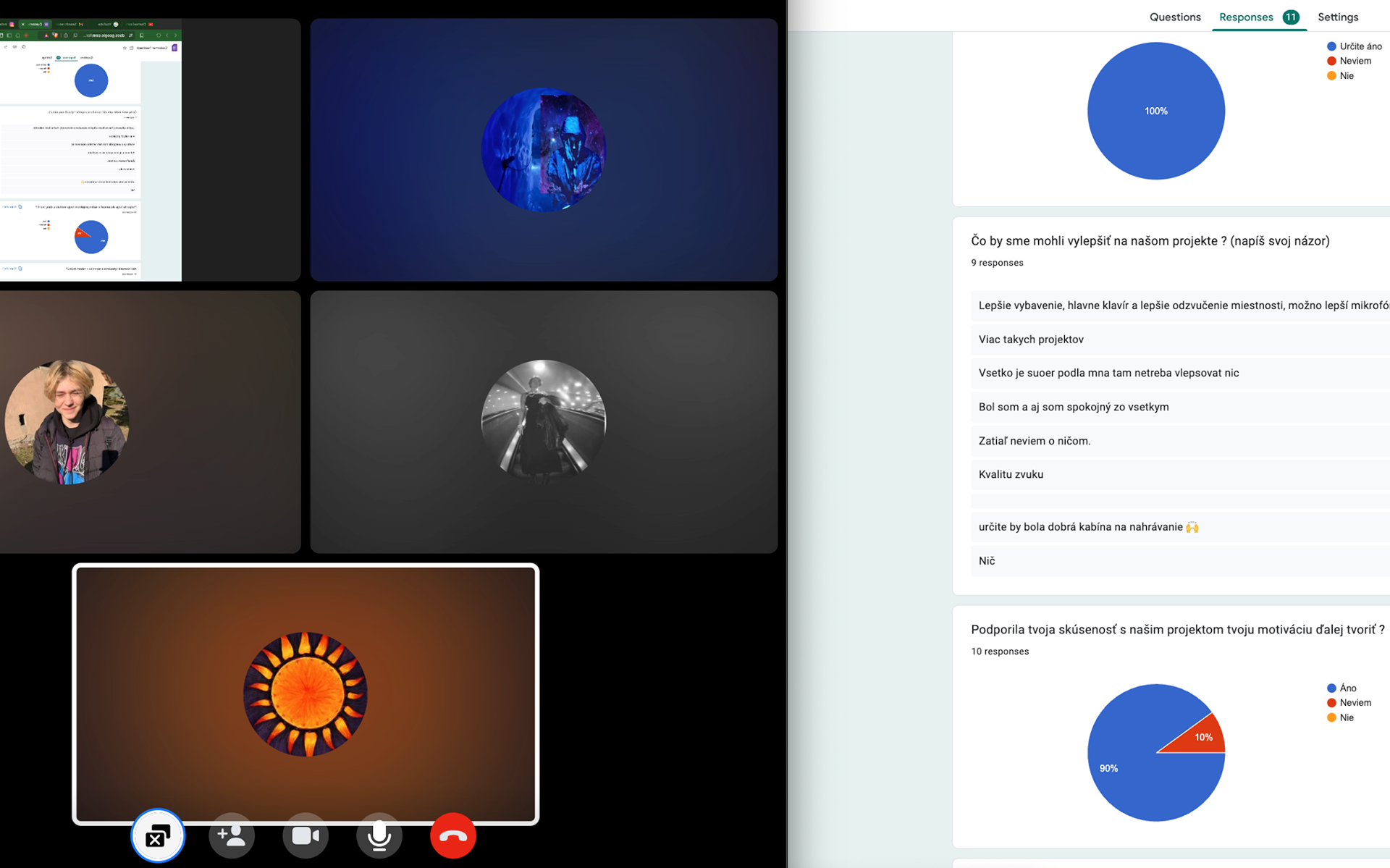Select the blue avatar participant tile
Screen dimensions: 1390x868
click(x=544, y=150)
